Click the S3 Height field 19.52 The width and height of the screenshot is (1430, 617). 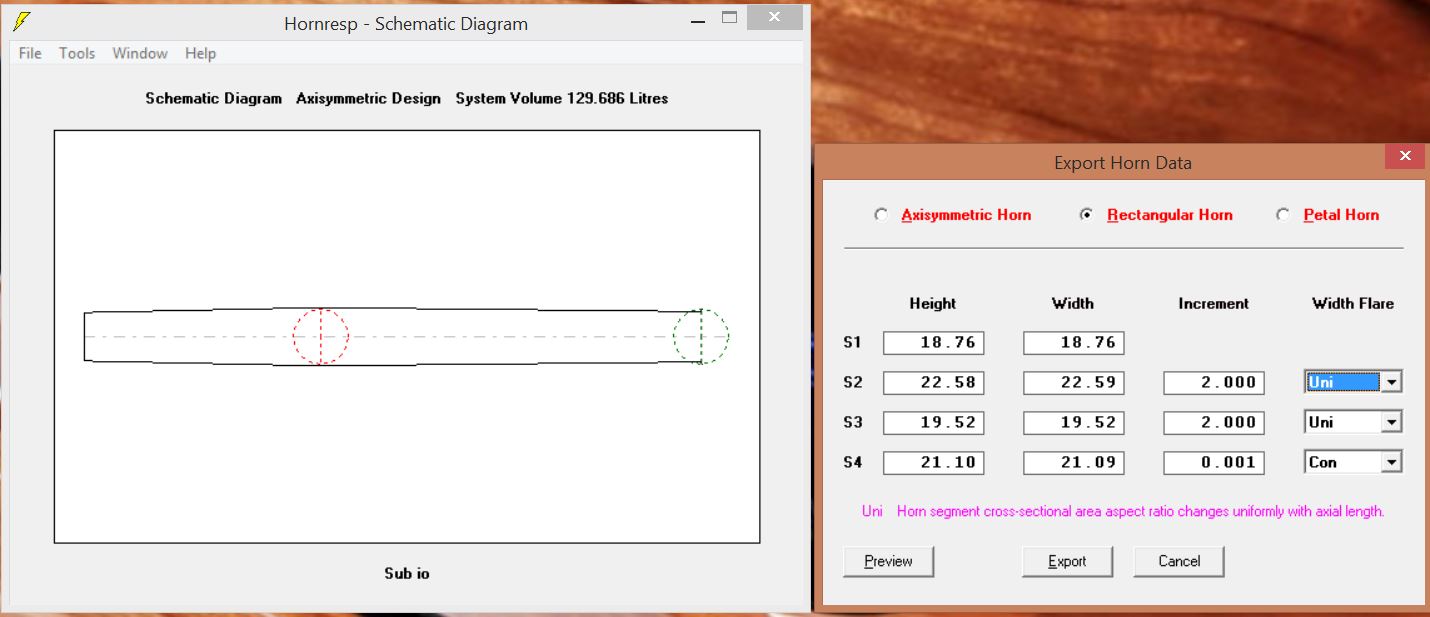934,422
